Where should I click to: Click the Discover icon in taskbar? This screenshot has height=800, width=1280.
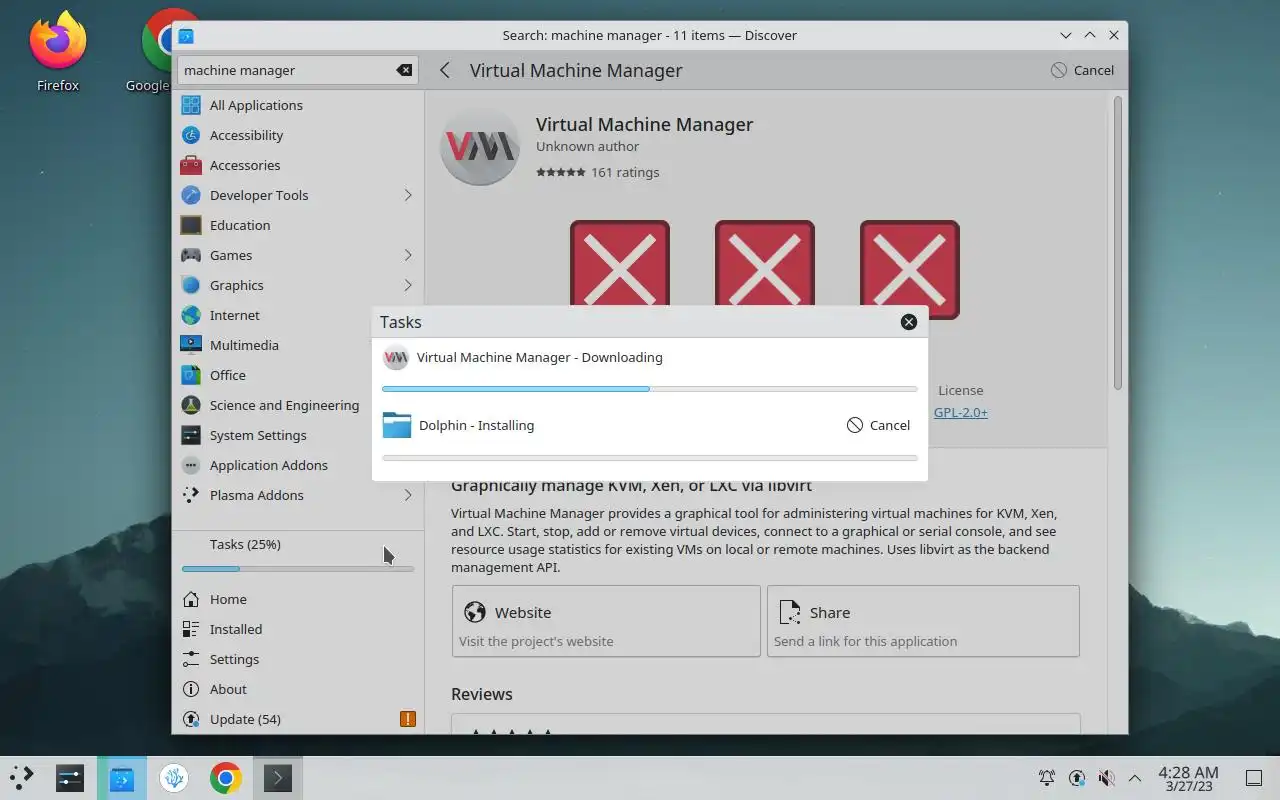point(122,778)
